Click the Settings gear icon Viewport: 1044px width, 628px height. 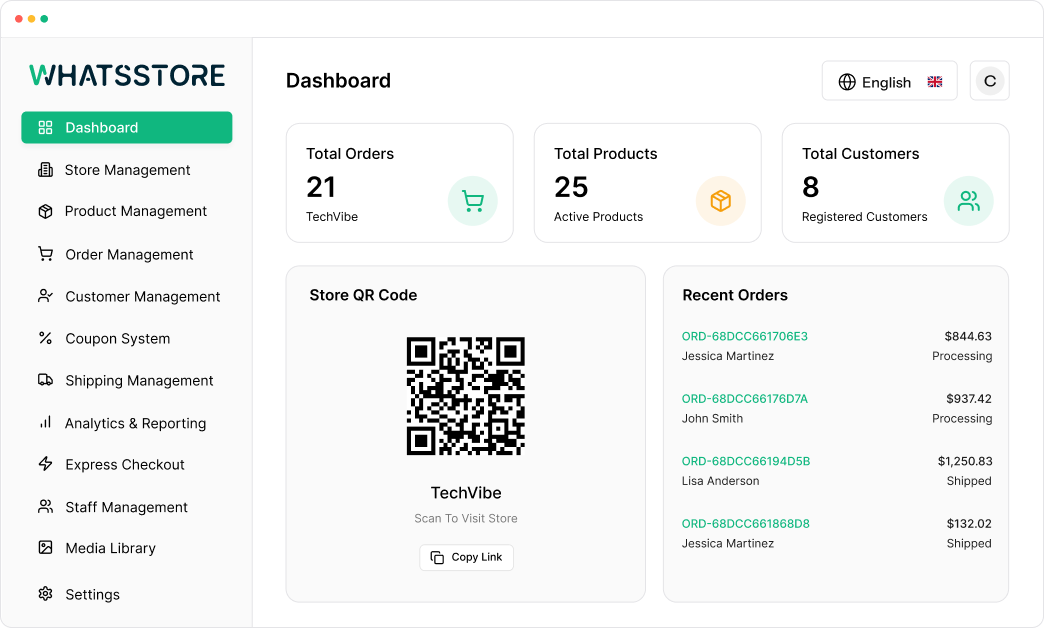(45, 593)
